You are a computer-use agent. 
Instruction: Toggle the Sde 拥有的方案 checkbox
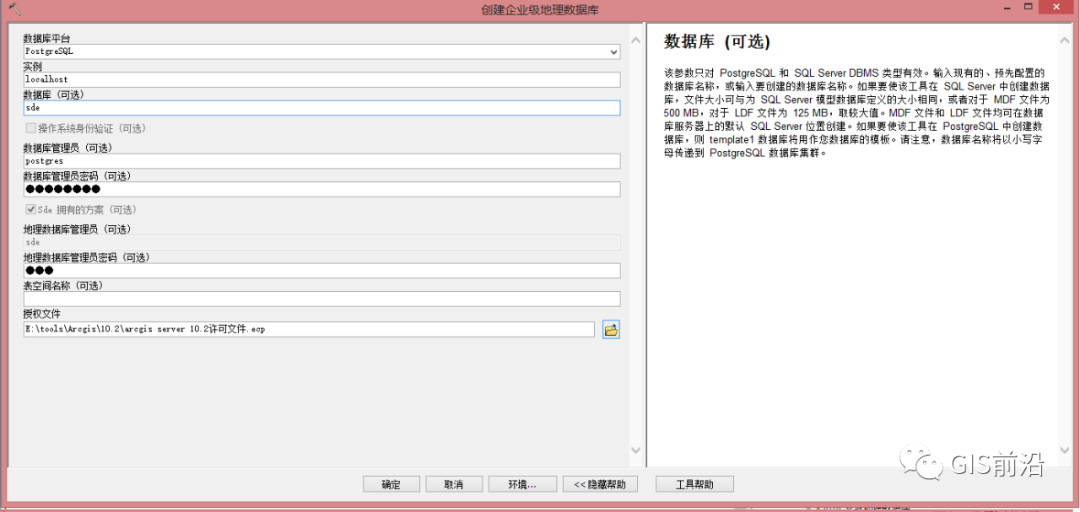[x=30, y=209]
